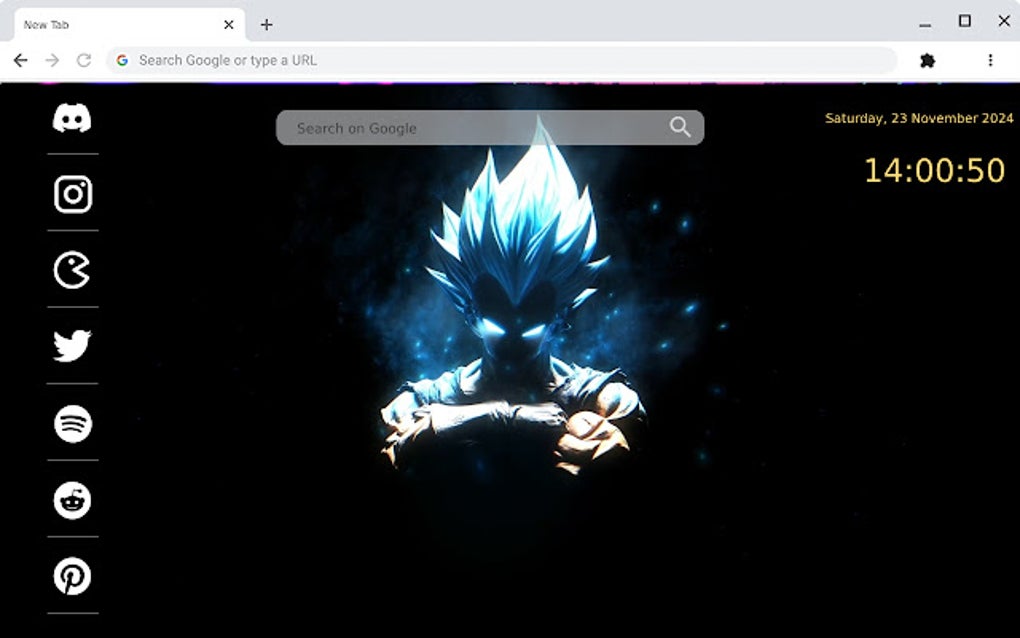Open Discord from the sidebar
The width and height of the screenshot is (1020, 638).
click(x=71, y=118)
